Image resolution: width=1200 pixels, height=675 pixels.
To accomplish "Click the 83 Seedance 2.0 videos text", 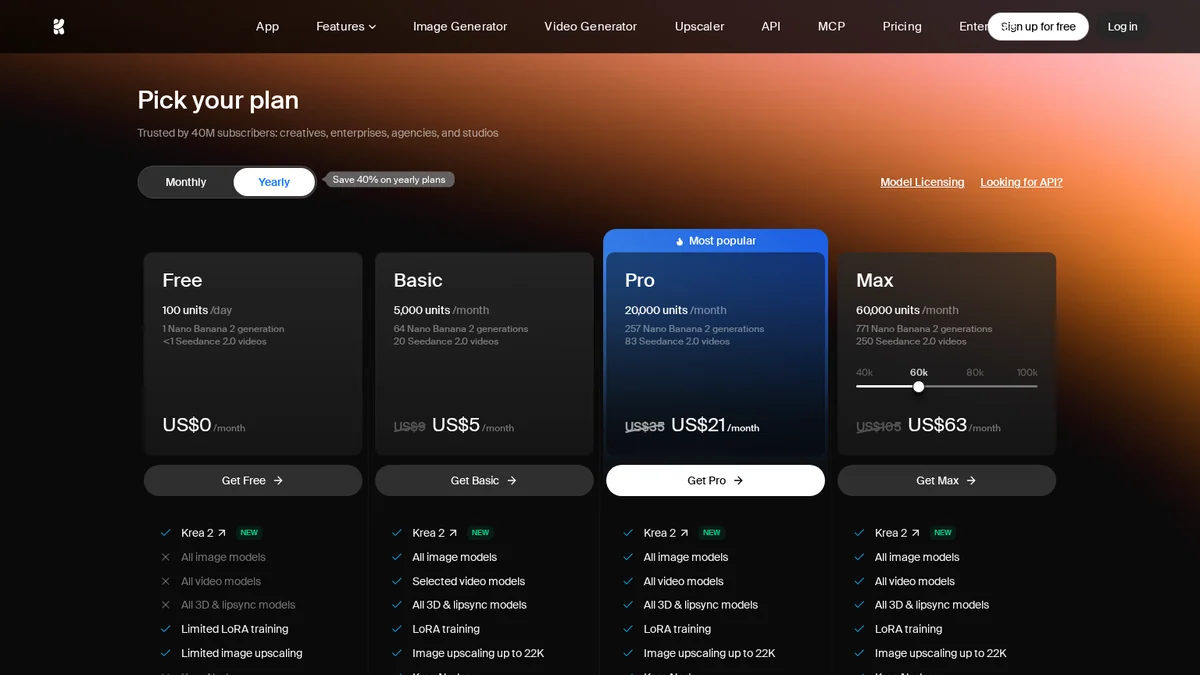I will [x=677, y=341].
